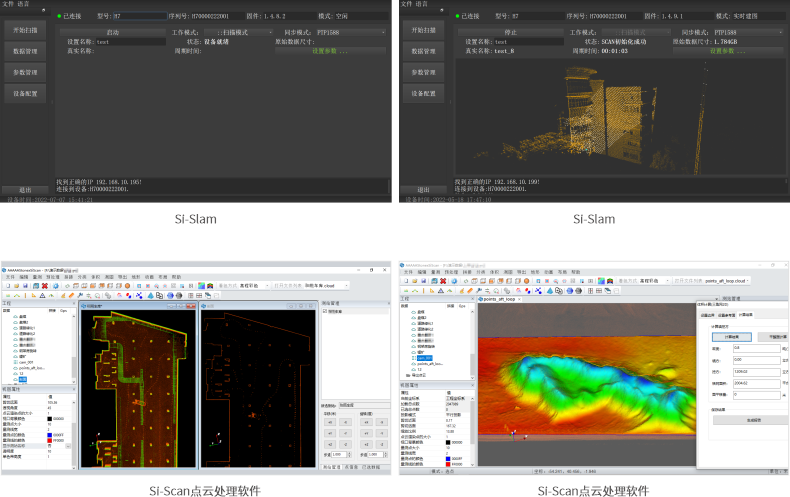Click the save icon in the bottom-right SI-Scan toolbar

click(423, 281)
